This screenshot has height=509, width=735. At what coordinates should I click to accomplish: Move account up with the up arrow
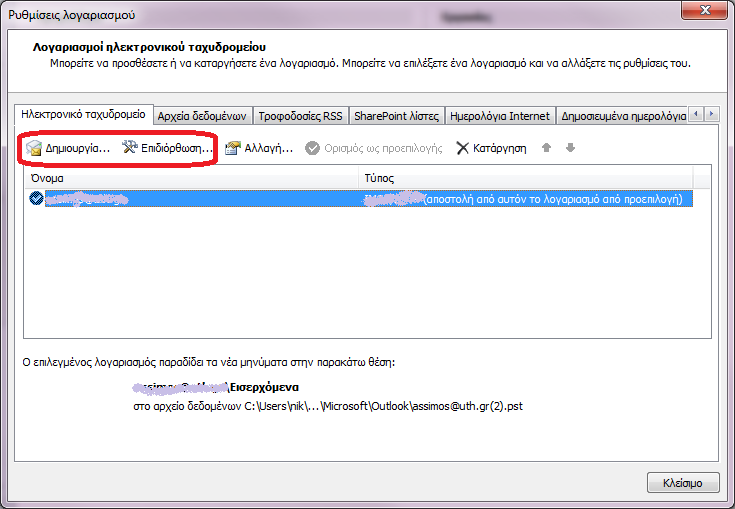(x=546, y=148)
